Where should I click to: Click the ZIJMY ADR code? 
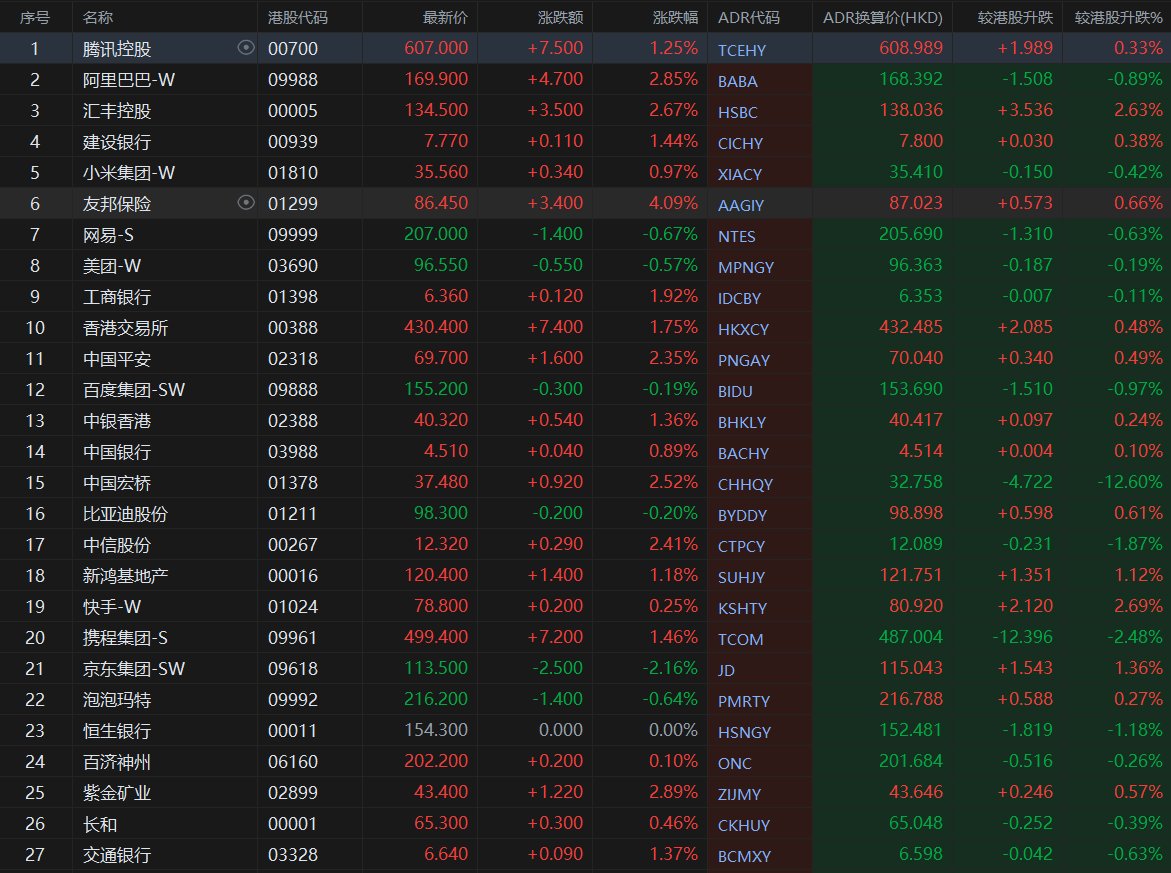click(739, 794)
